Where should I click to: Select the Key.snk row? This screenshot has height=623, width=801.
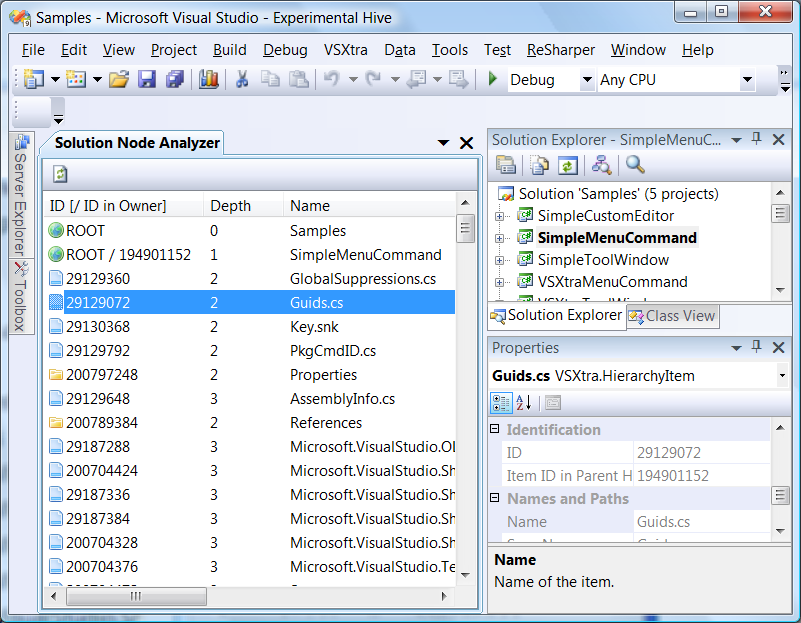point(251,327)
